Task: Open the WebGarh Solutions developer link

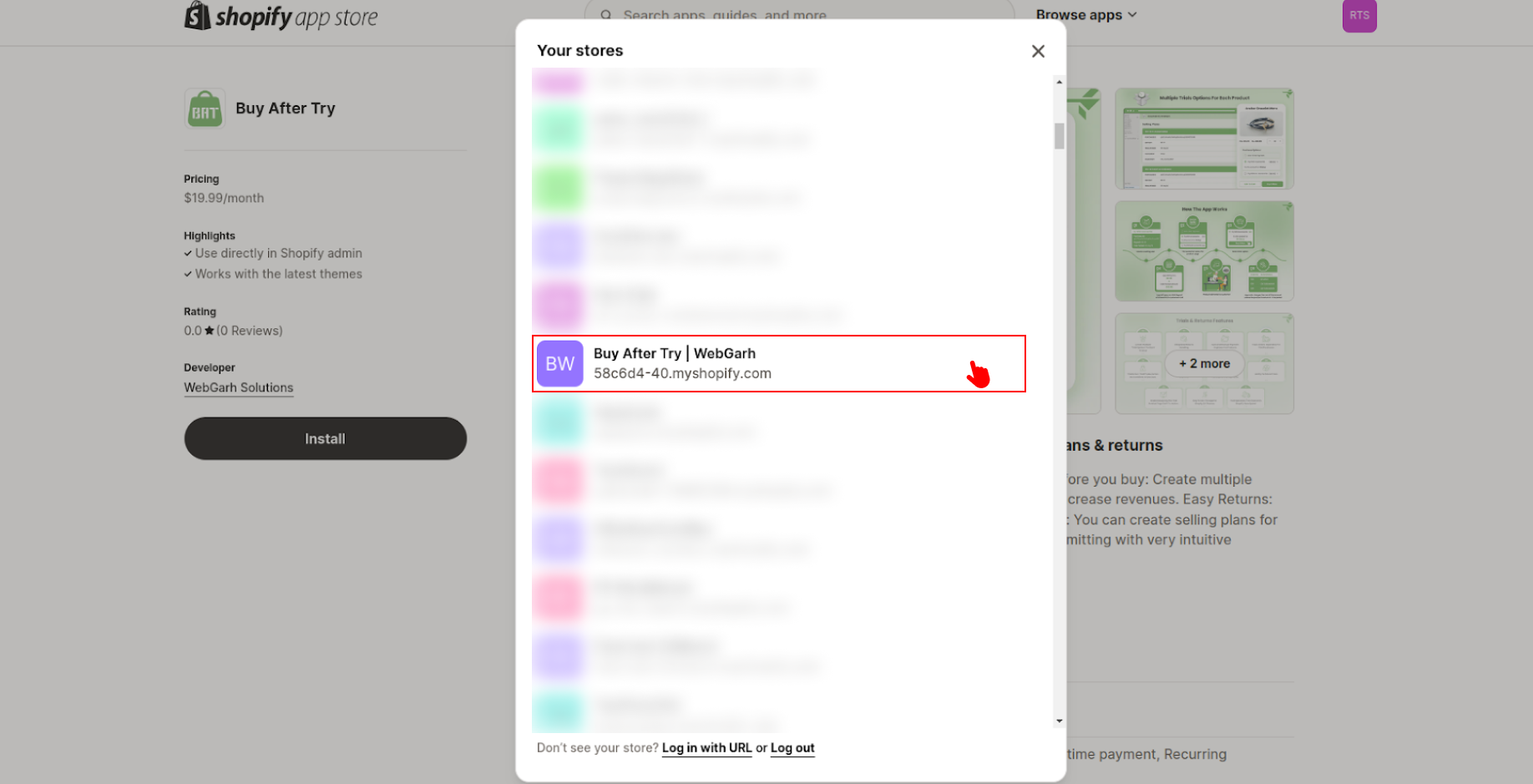Action: 239,387
